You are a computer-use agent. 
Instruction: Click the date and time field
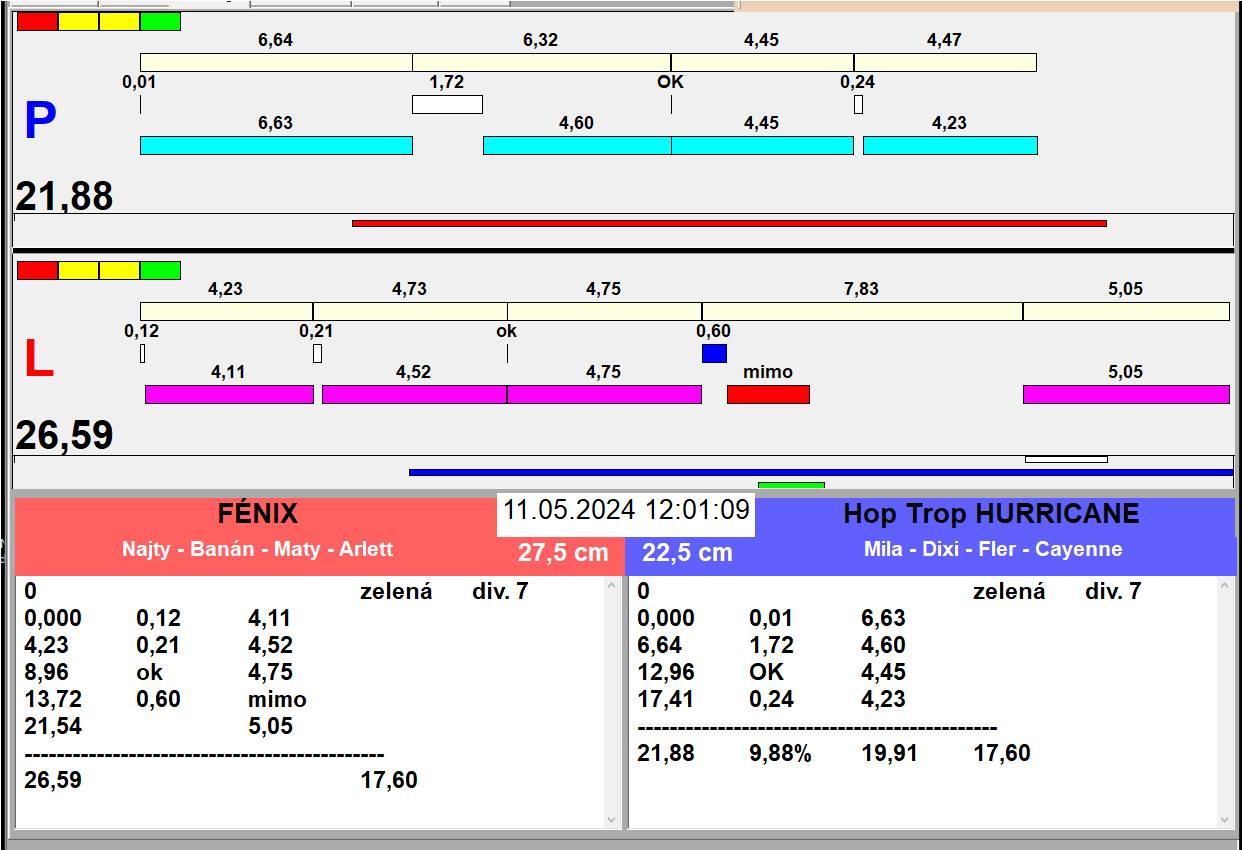click(x=626, y=510)
